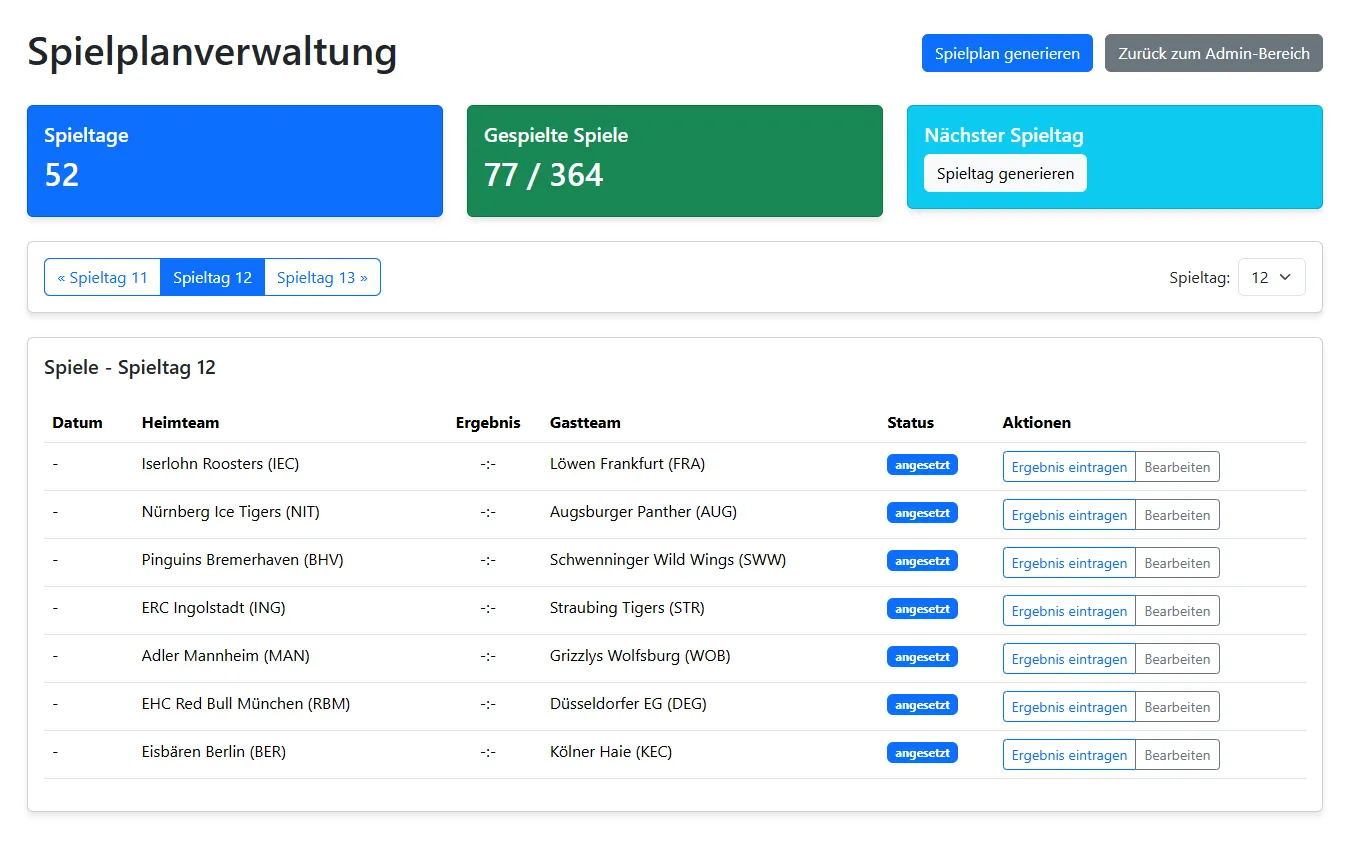Click the angesetzt badge for Adler Mannheim row

pos(922,657)
